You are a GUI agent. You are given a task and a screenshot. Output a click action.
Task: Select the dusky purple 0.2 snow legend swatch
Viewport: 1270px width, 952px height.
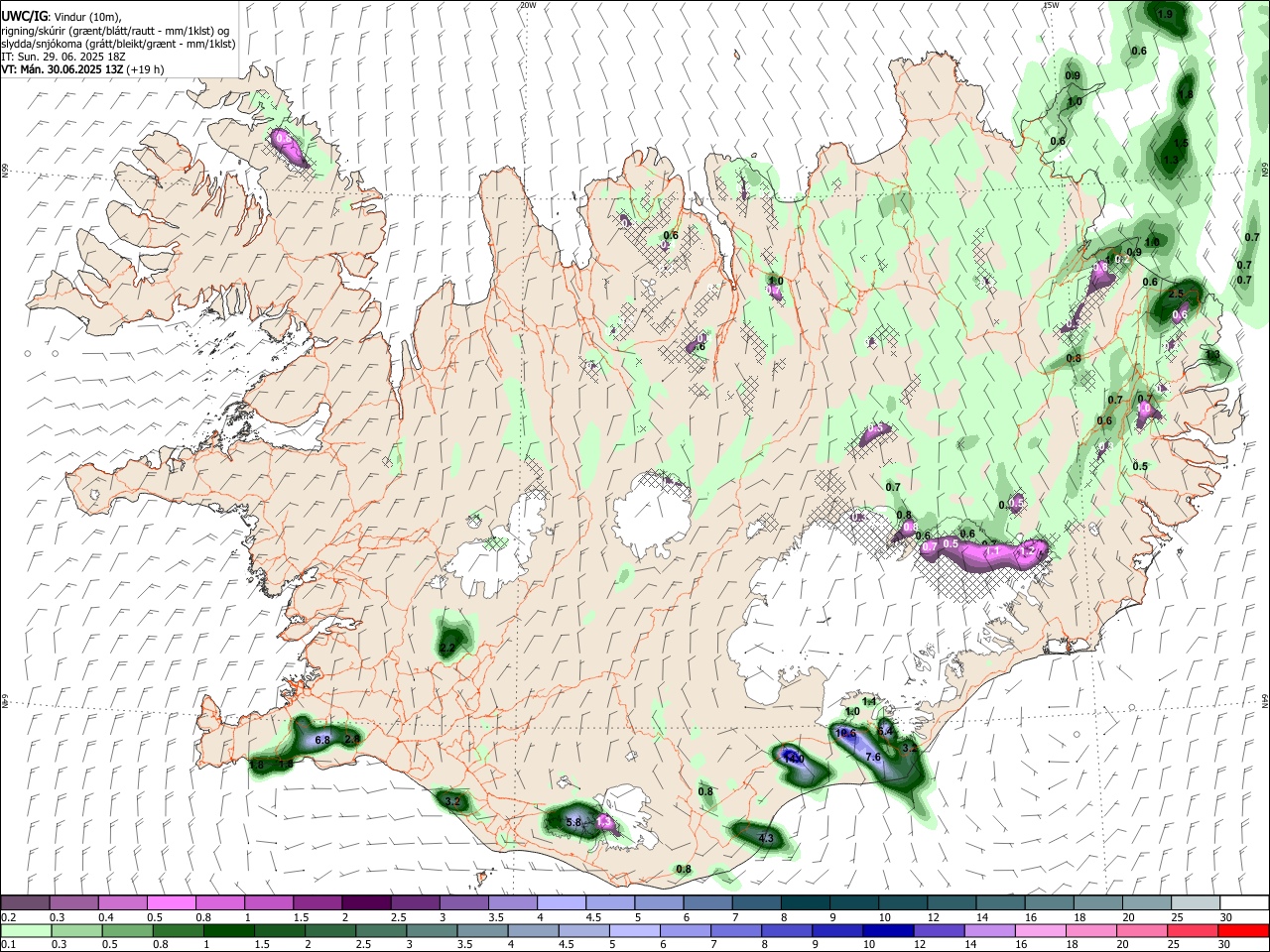pos(25,903)
